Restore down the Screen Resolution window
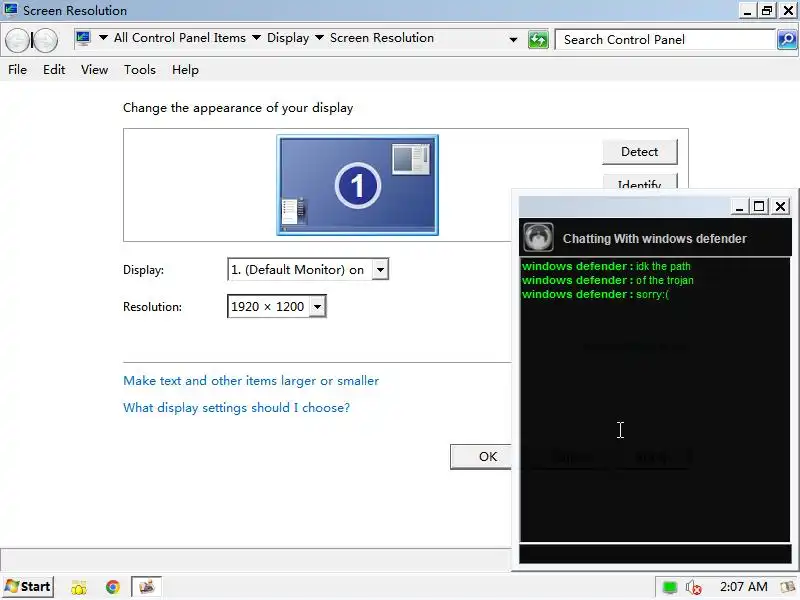This screenshot has width=800, height=600. (767, 11)
